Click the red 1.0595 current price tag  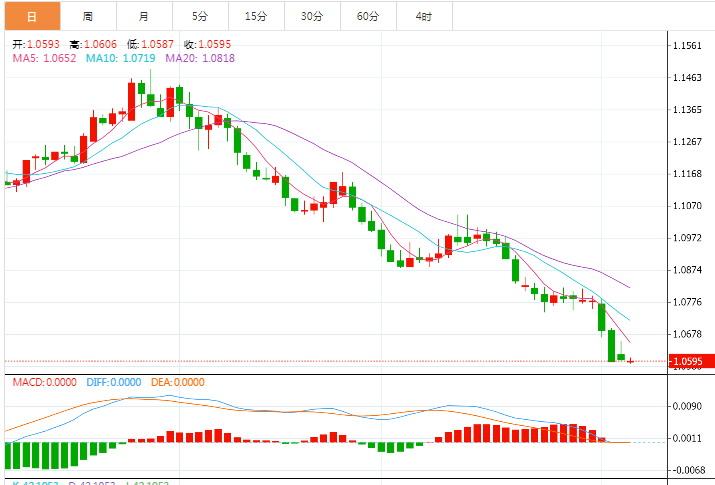pos(691,361)
